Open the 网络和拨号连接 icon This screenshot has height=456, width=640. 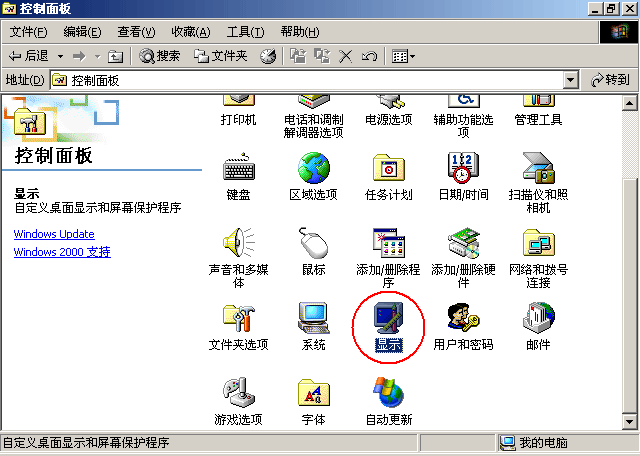click(x=538, y=242)
